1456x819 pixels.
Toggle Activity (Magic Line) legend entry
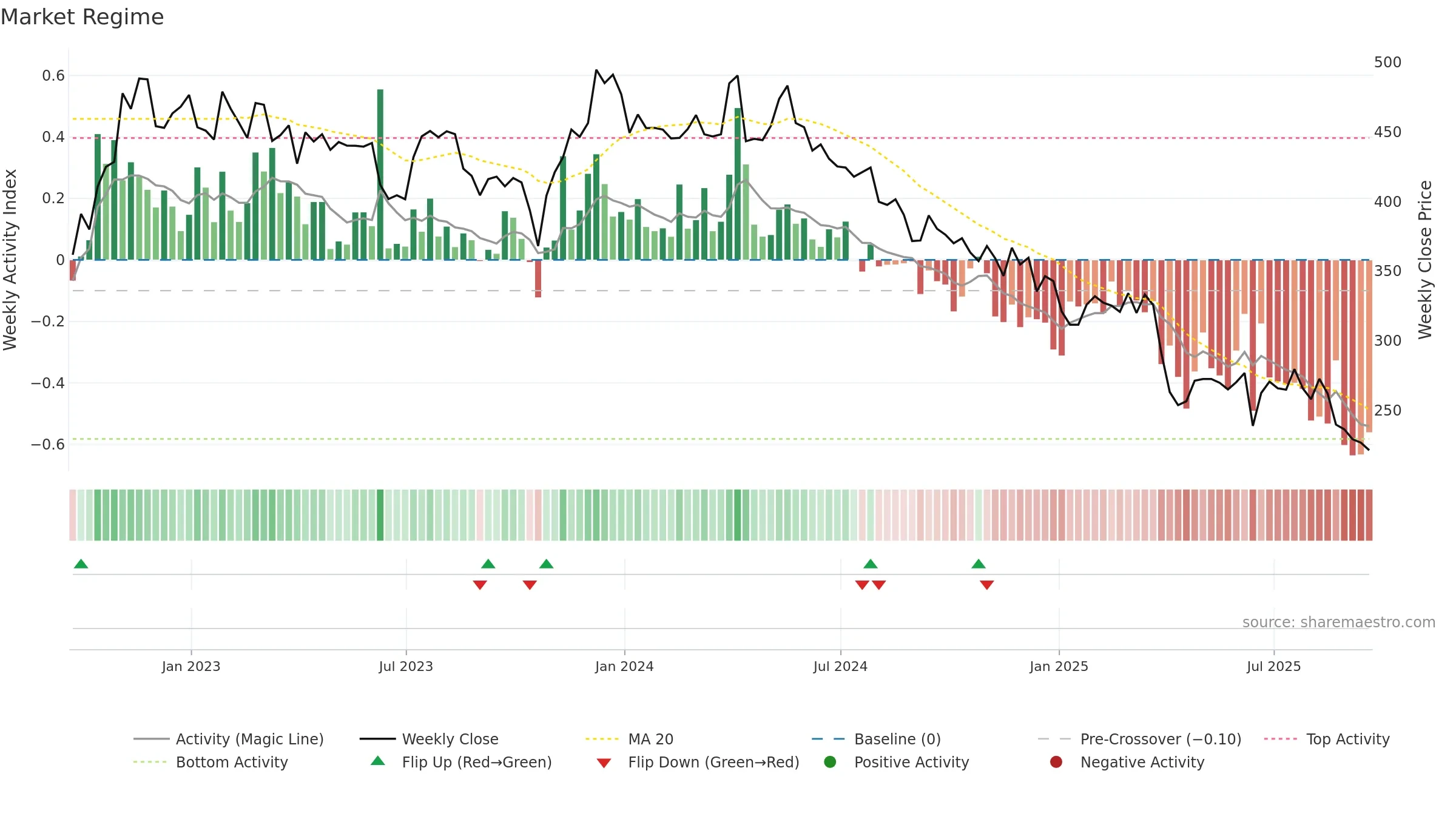click(x=229, y=739)
